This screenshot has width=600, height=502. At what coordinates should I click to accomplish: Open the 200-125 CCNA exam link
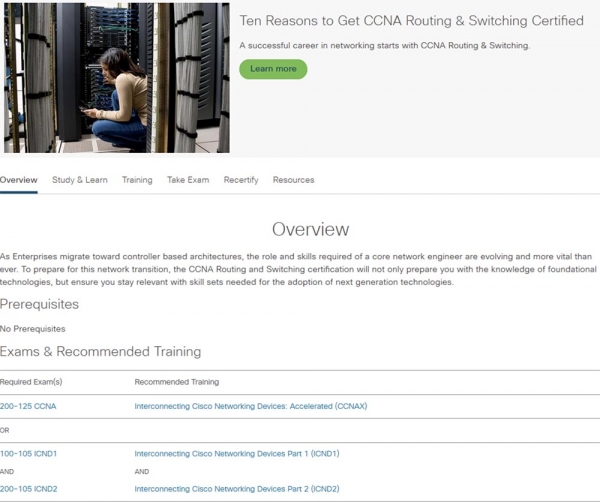[29, 406]
